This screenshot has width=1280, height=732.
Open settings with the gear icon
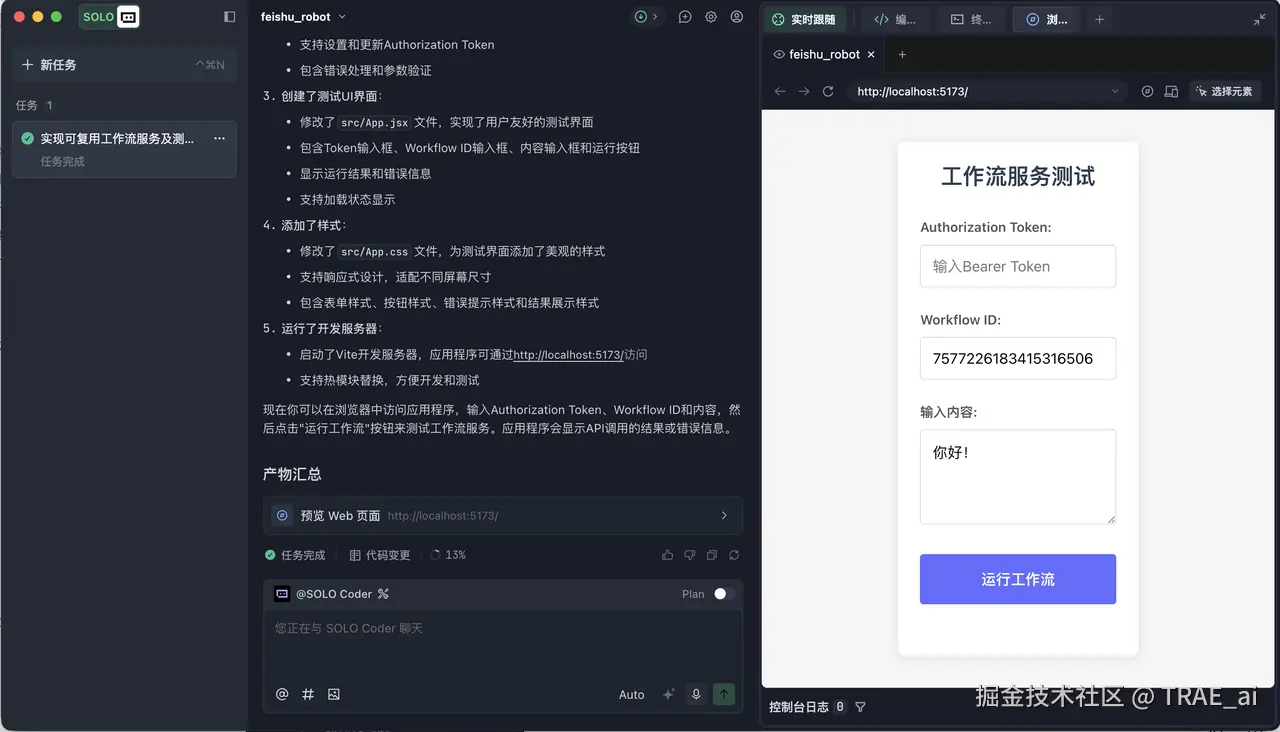pyautogui.click(x=711, y=17)
